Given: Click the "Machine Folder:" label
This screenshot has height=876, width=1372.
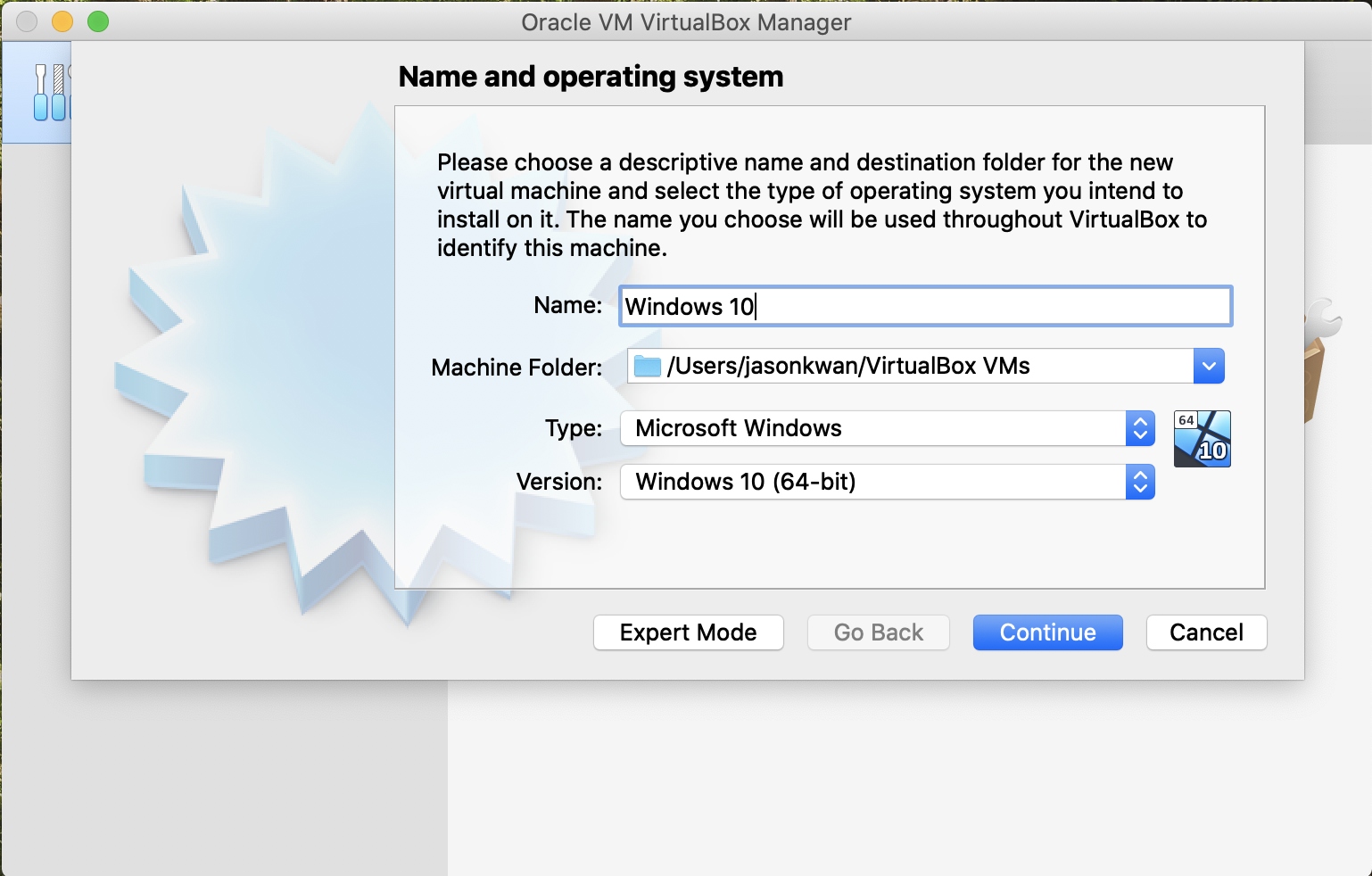Looking at the screenshot, I should (x=517, y=367).
